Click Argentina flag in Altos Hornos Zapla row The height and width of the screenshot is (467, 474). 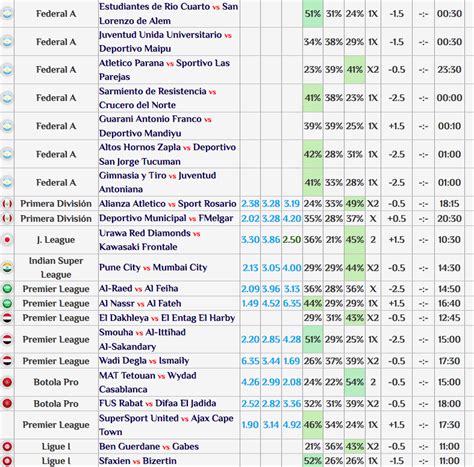(7, 154)
